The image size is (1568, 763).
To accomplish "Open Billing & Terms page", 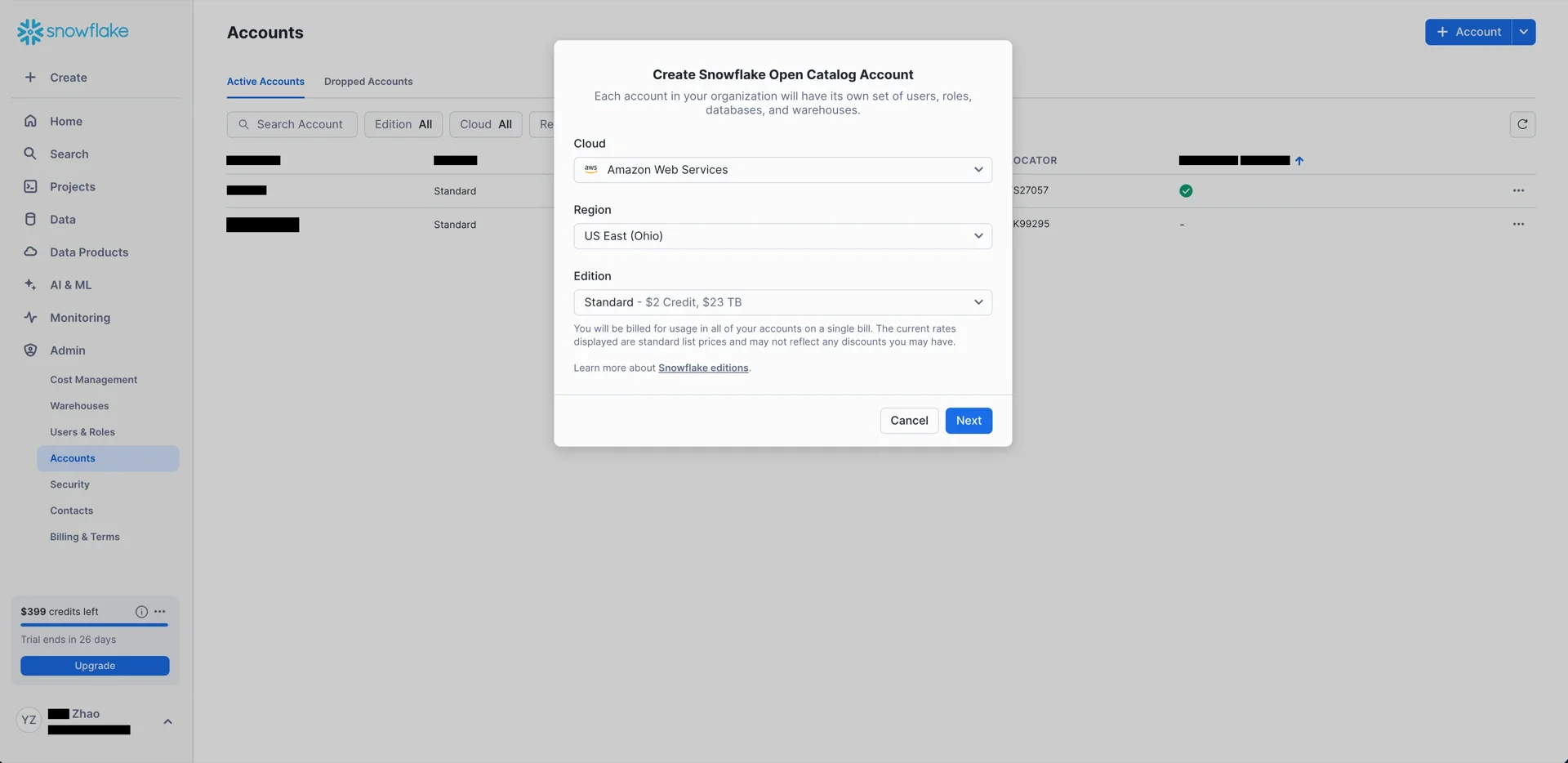I will (85, 537).
